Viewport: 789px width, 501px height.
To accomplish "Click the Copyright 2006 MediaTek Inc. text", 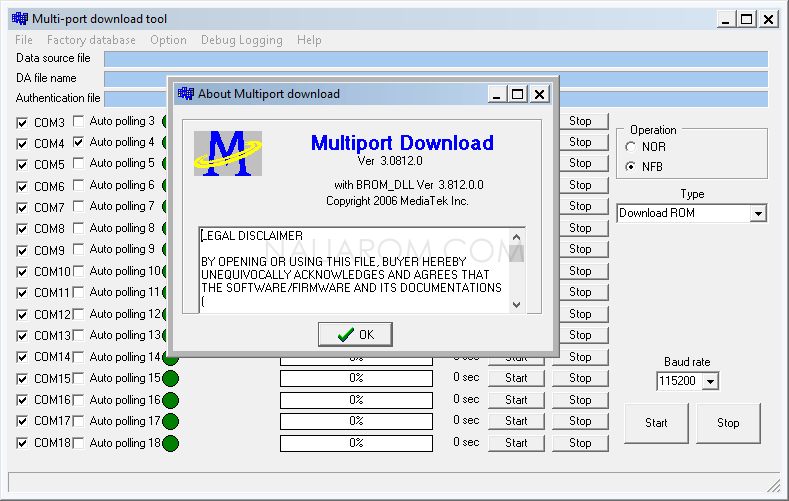I will point(397,201).
